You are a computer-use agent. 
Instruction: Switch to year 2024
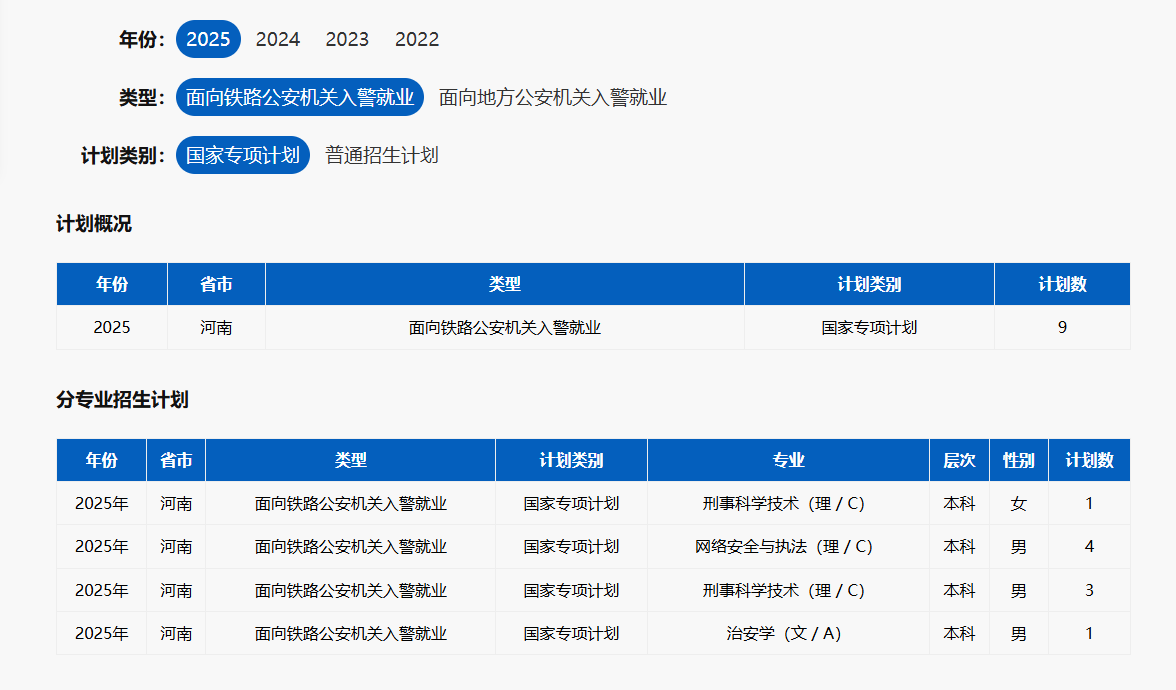pos(277,39)
